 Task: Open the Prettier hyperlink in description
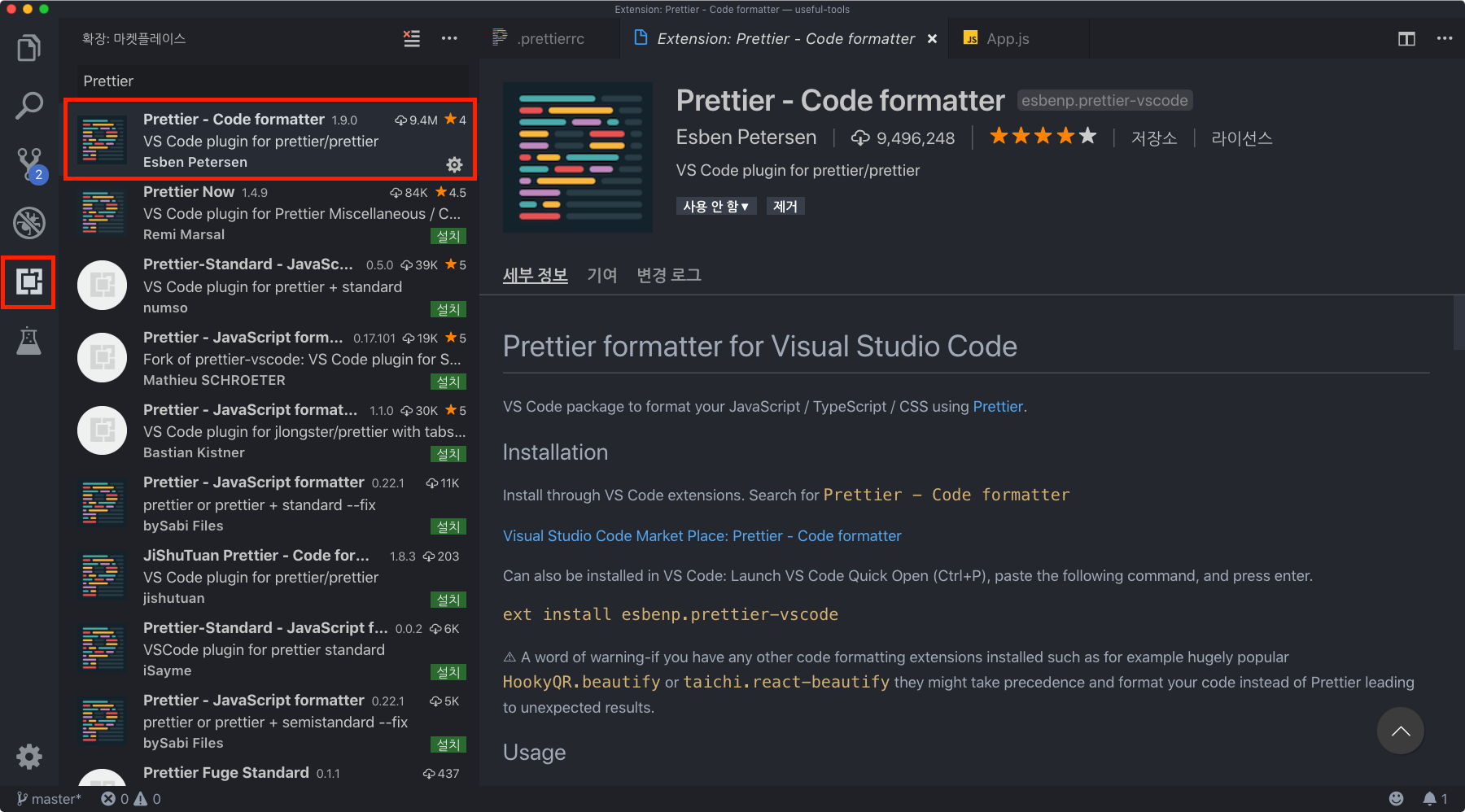tap(998, 407)
